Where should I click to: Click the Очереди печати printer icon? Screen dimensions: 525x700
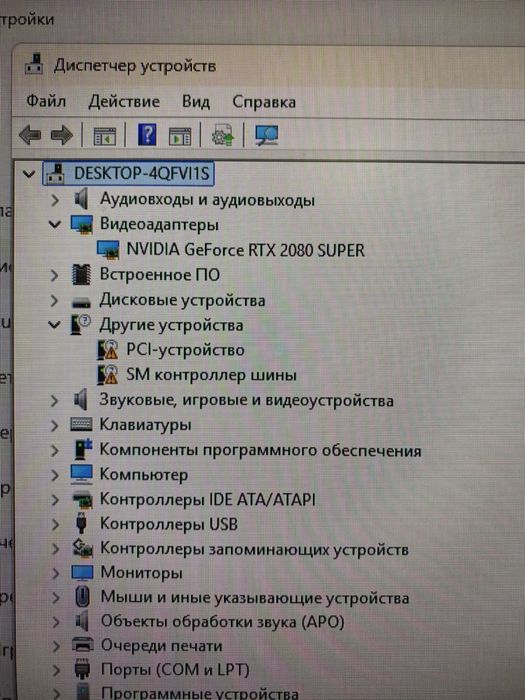[83, 646]
